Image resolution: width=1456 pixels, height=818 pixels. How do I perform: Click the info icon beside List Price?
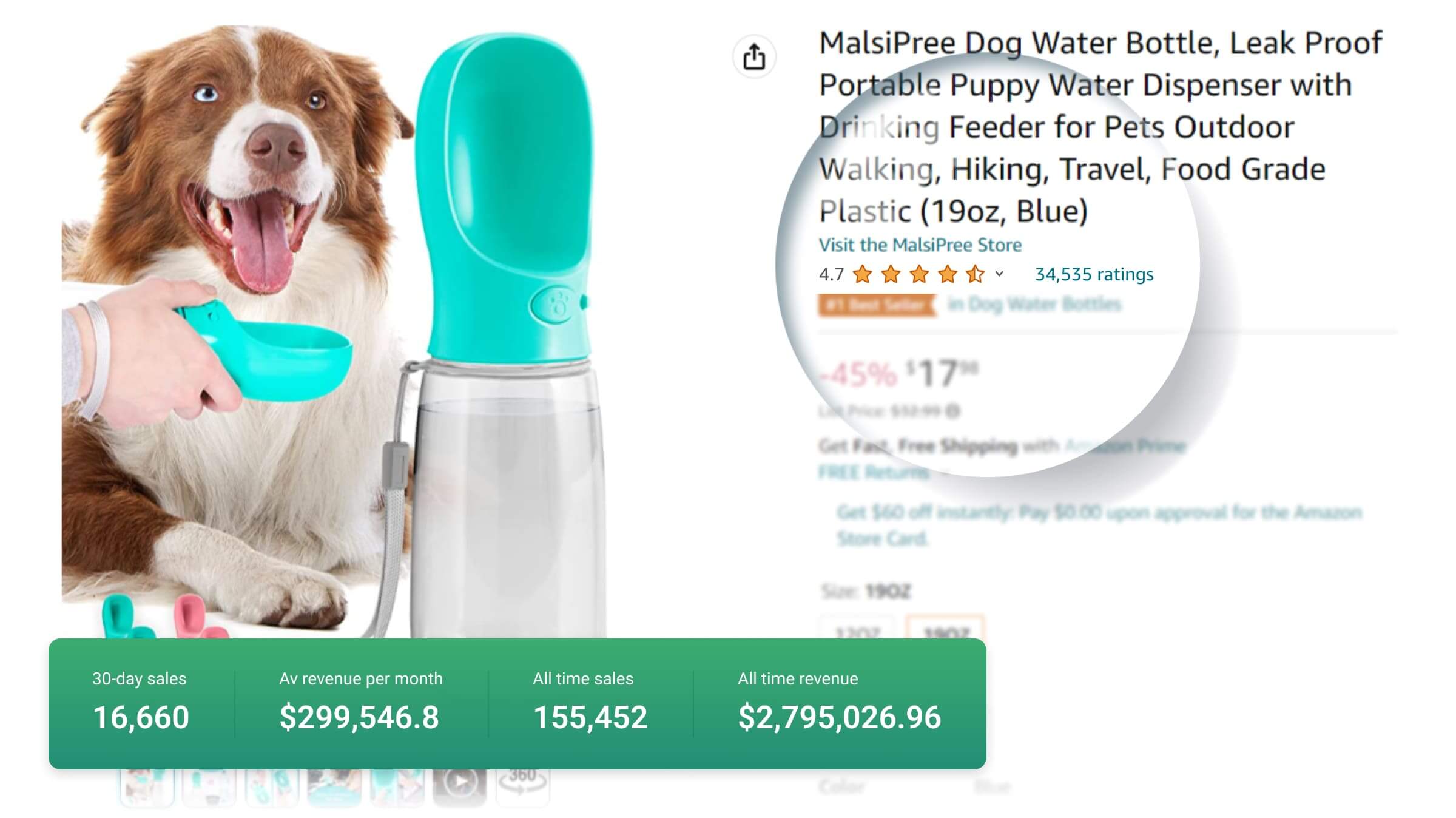953,411
